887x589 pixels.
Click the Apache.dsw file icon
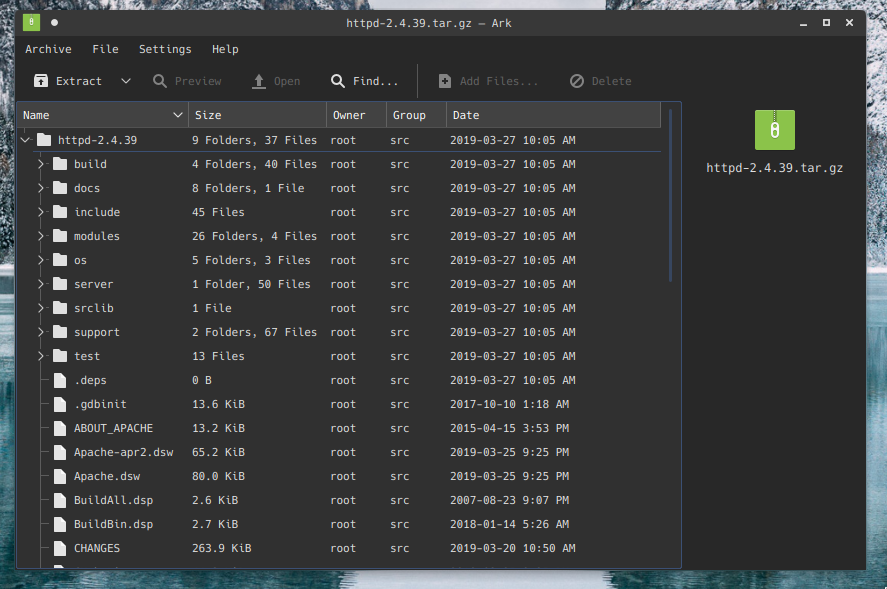60,476
